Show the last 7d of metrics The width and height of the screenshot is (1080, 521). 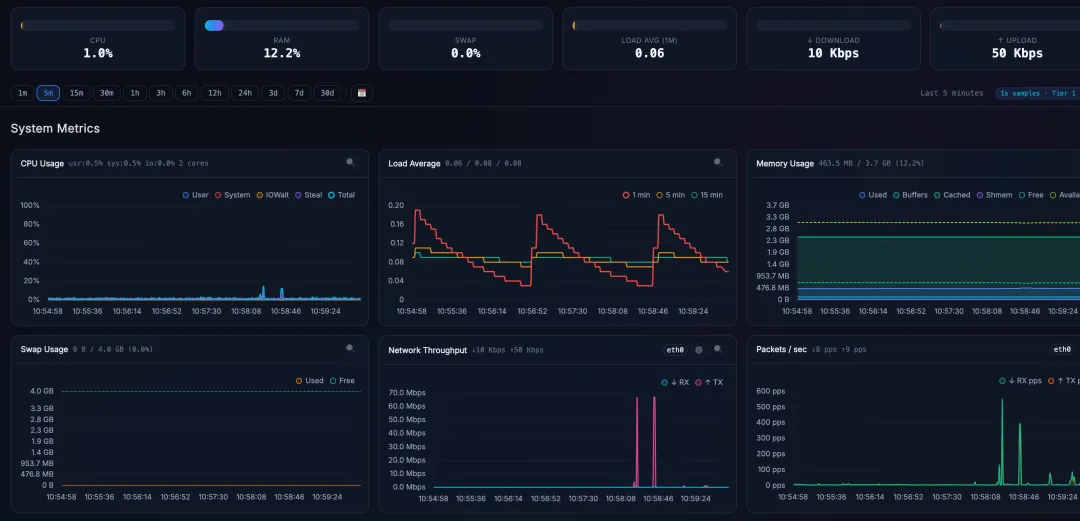(x=299, y=93)
